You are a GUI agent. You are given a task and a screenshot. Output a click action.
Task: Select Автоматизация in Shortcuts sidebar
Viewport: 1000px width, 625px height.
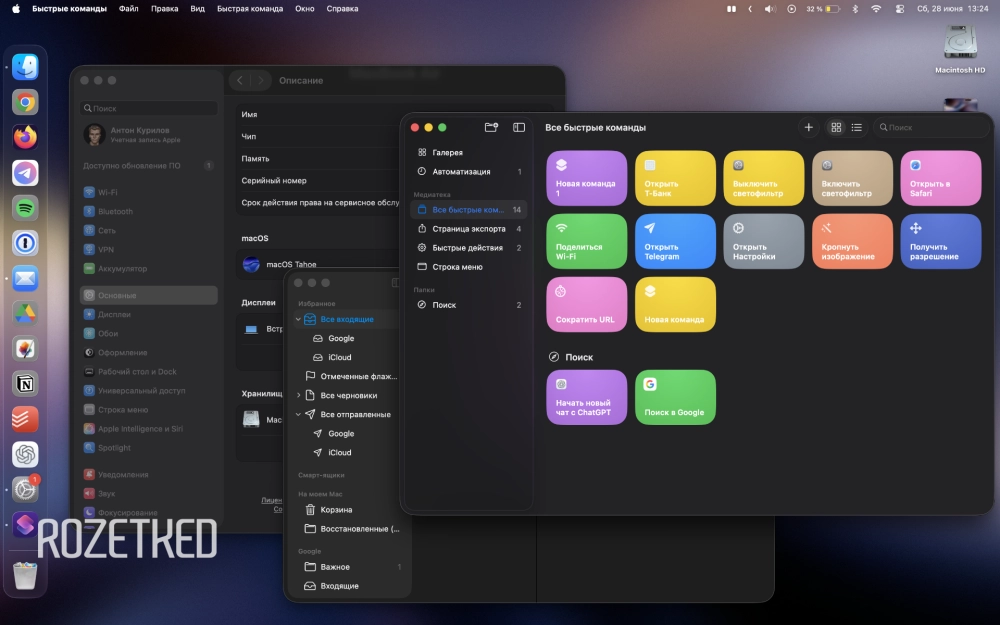(x=469, y=172)
